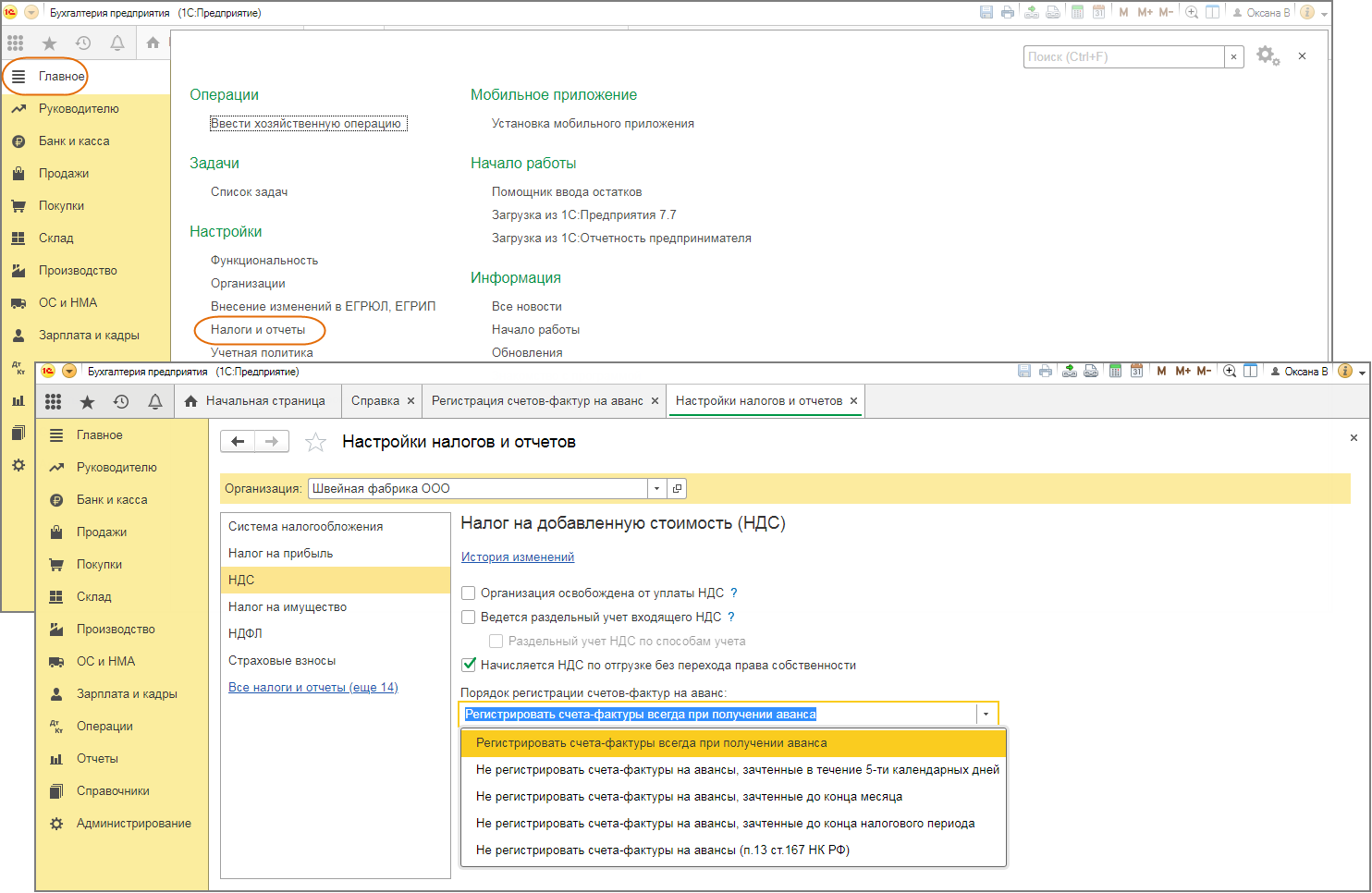
Task: Open the info icon in front window title bar
Action: [1345, 371]
